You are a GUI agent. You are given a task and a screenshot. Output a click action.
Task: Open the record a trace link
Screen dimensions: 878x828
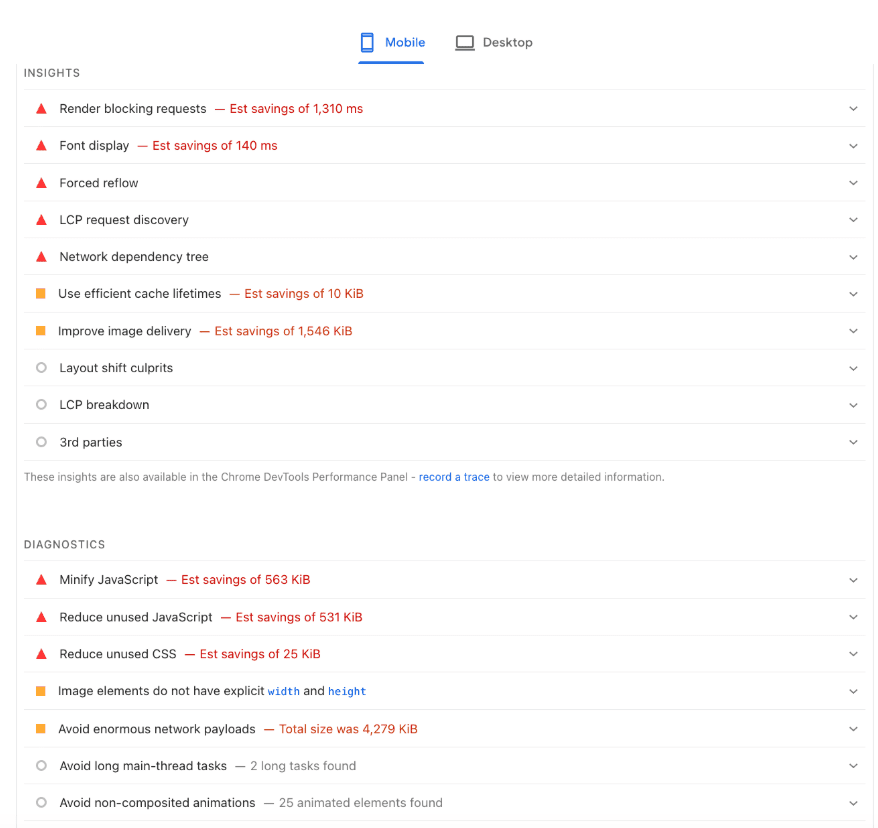[454, 477]
